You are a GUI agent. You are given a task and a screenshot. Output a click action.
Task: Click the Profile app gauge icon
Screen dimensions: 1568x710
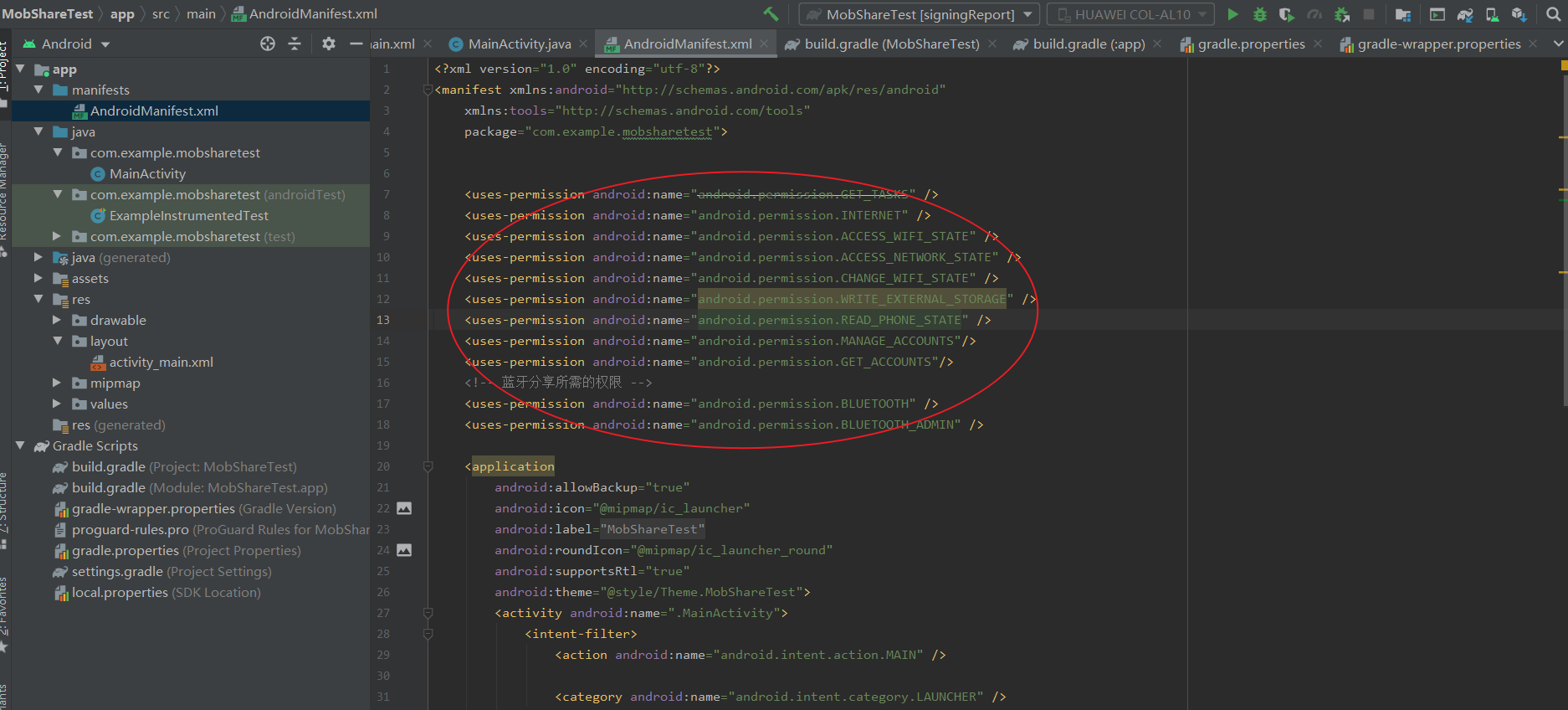pyautogui.click(x=1314, y=14)
